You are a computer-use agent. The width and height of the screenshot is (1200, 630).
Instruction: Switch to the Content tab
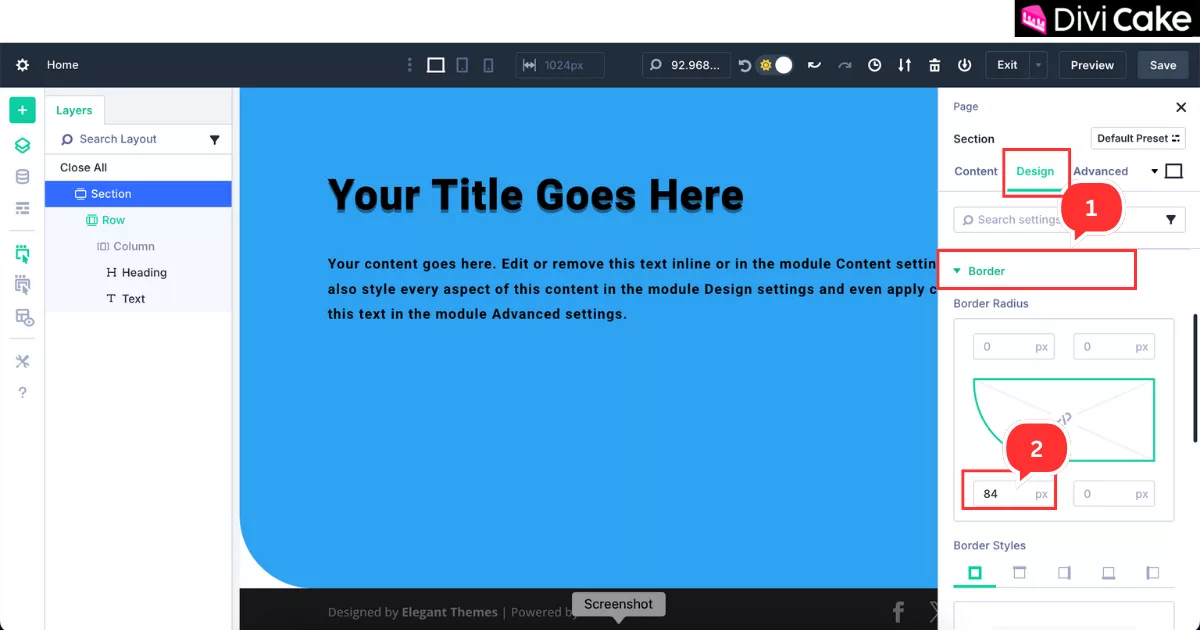(x=976, y=171)
